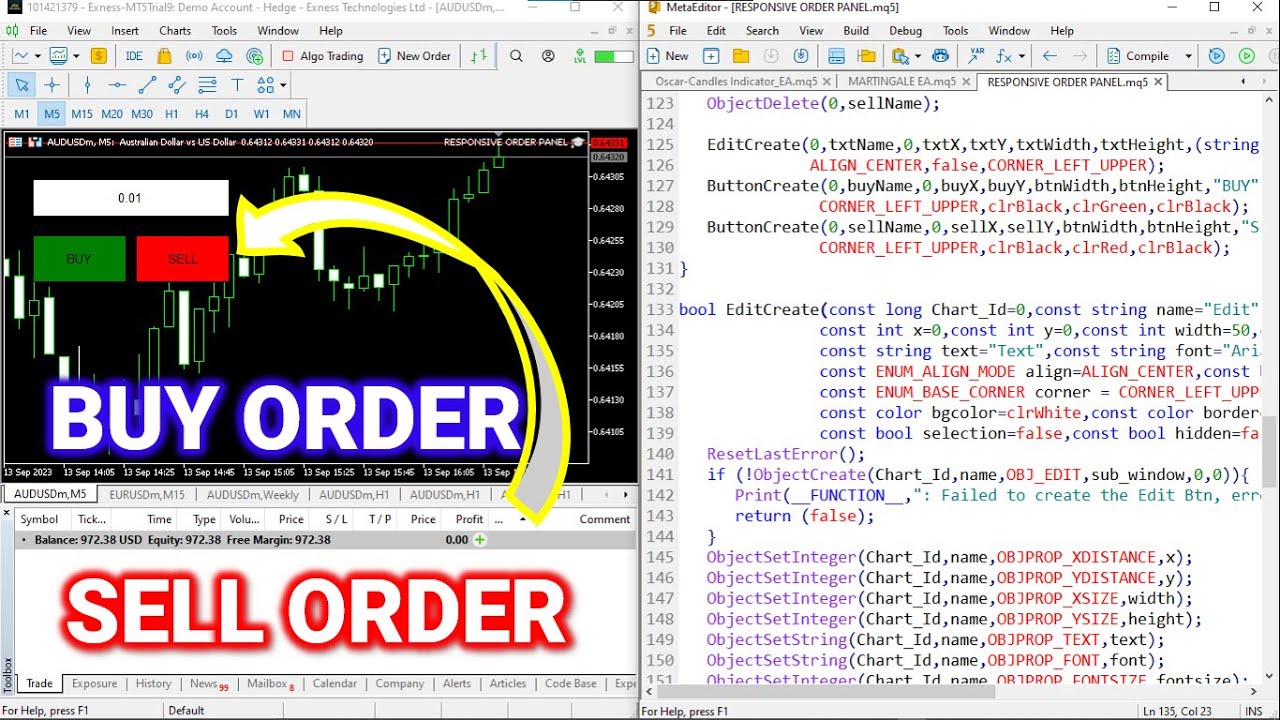Toggle Algo Trading on

(322, 56)
